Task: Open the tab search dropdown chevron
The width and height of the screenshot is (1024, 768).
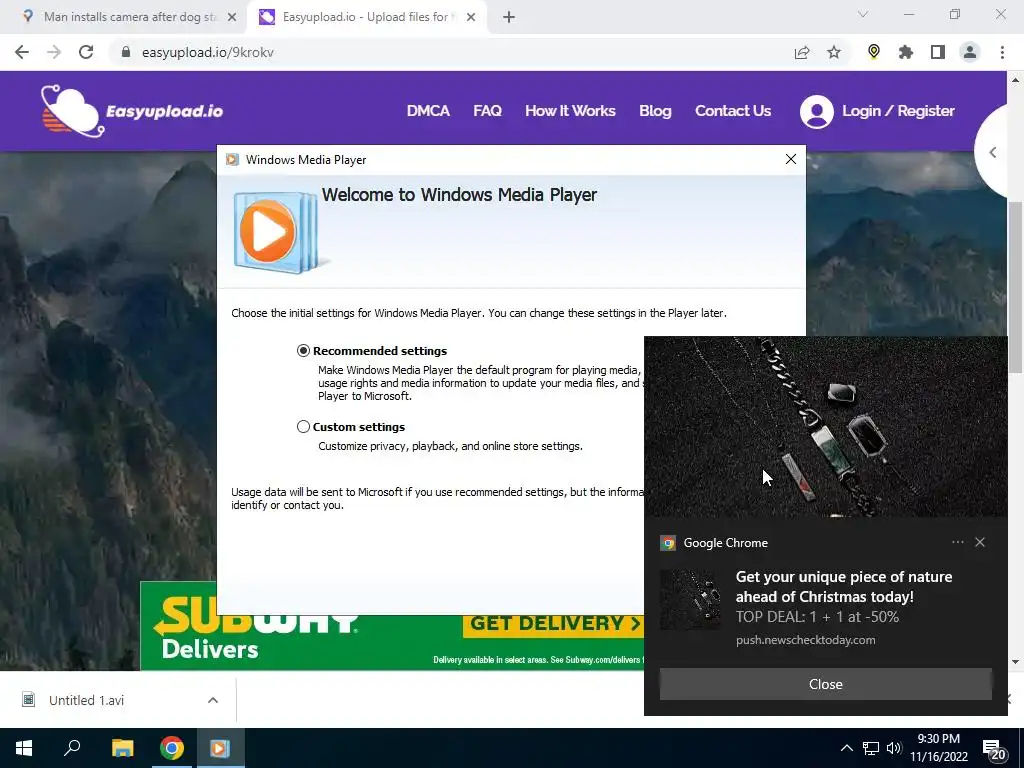Action: [x=863, y=14]
